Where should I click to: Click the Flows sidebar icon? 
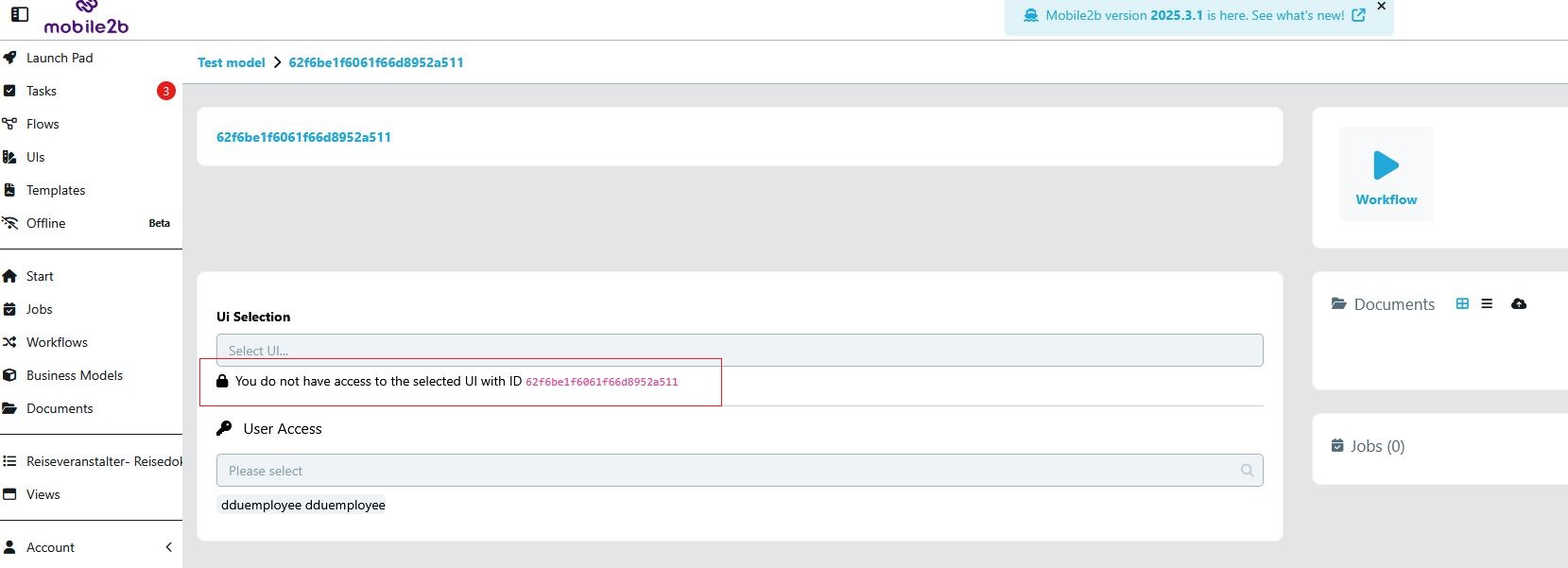click(10, 124)
